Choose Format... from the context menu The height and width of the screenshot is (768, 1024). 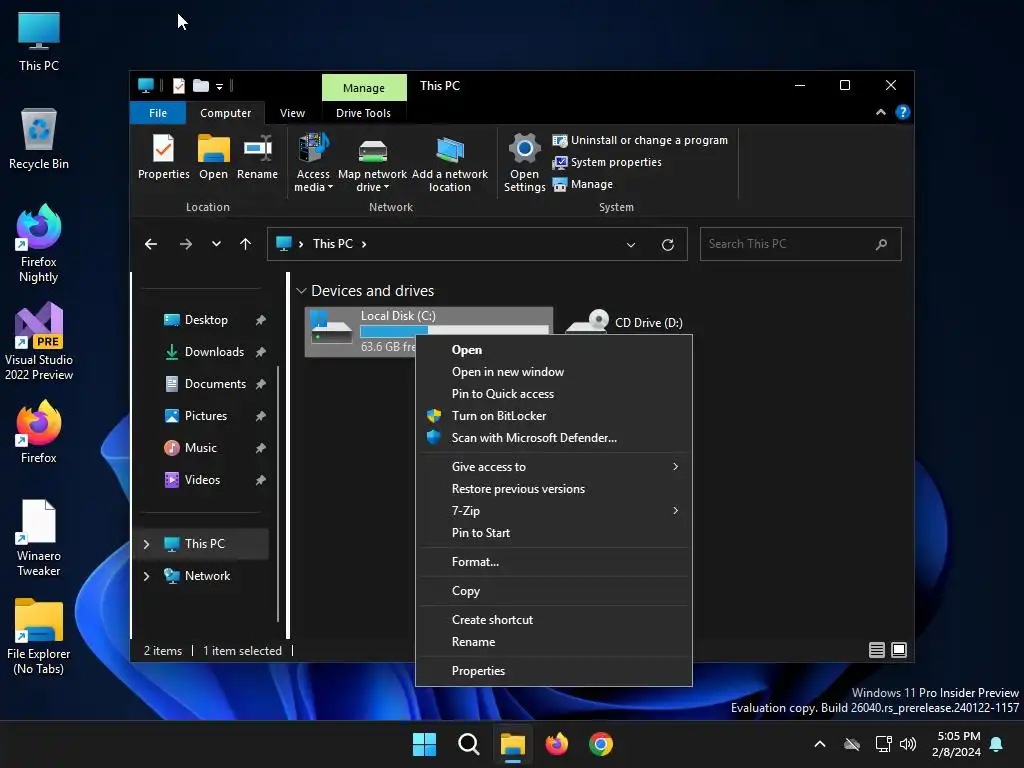coord(554,562)
